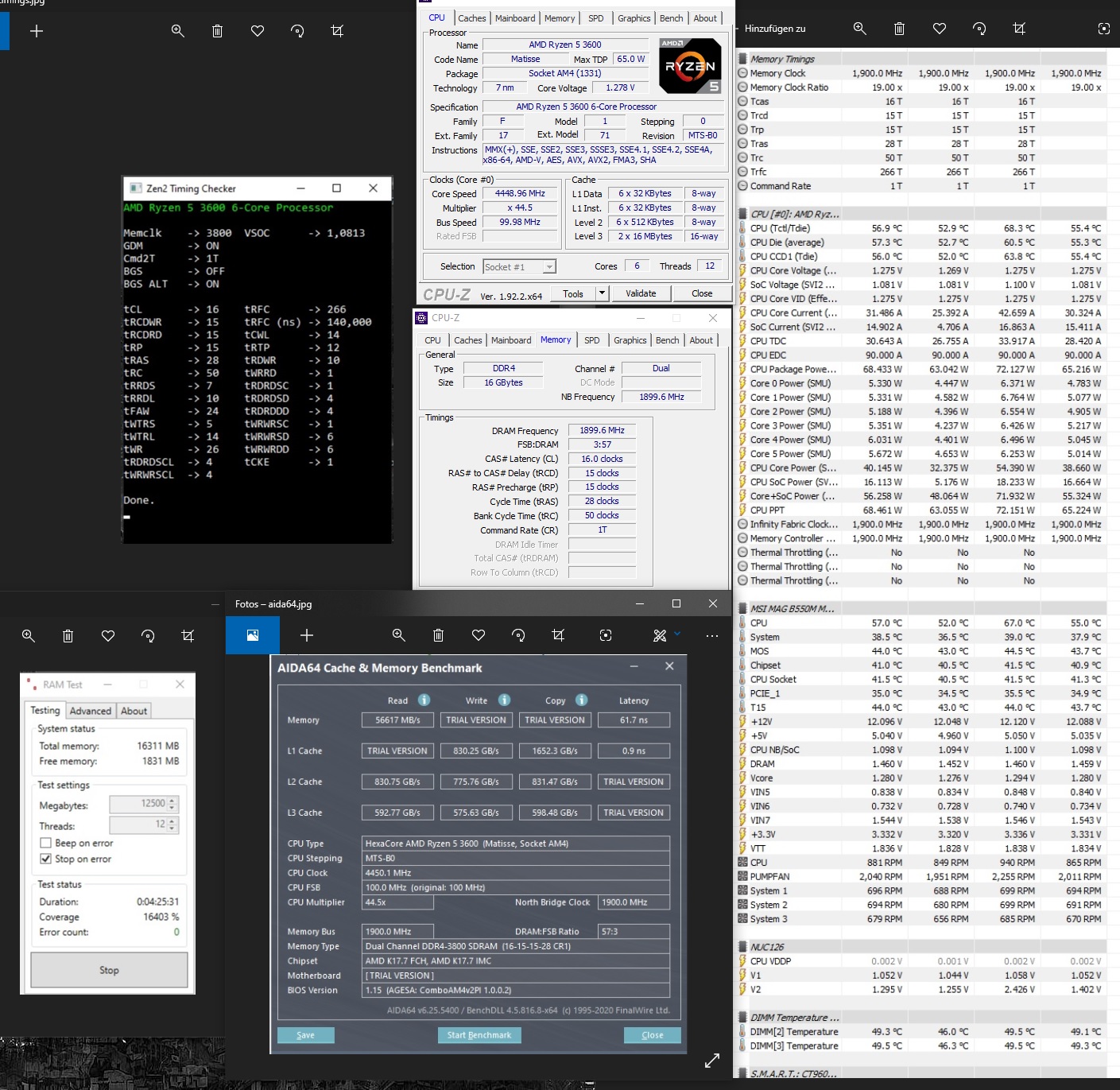Click the focus frame icon in the Hinzufügen zu toolbar
Viewport: 1120px width, 1090px height.
(x=1103, y=29)
